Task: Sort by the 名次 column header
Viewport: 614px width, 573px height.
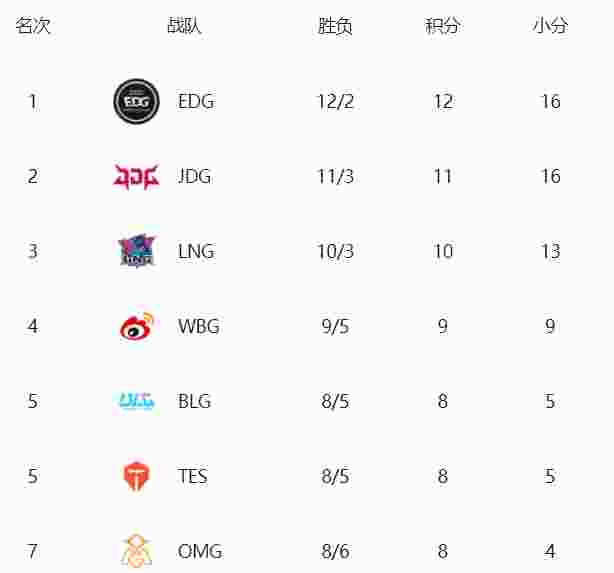Action: 33,26
